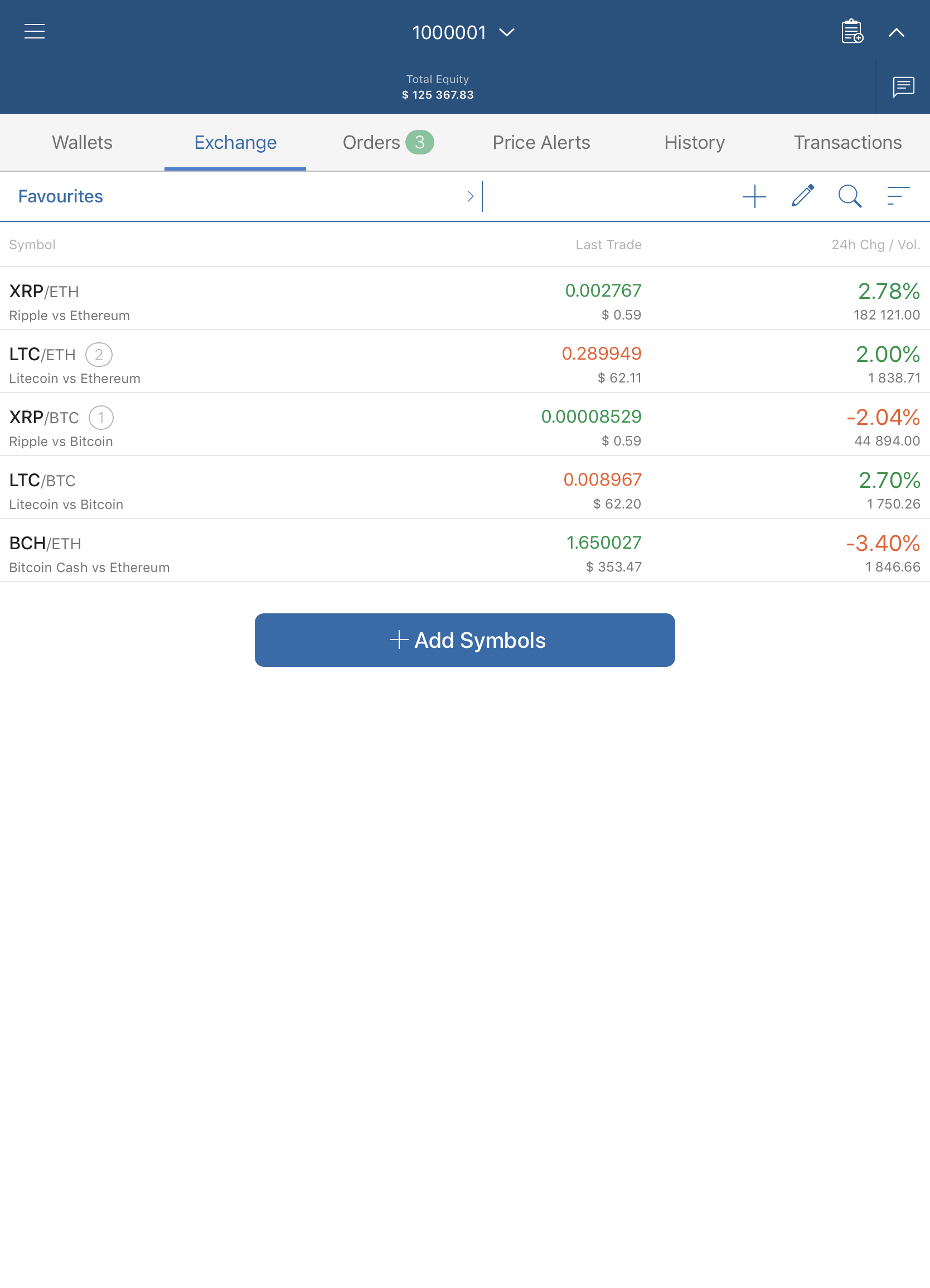Search symbols with the magnifier icon
This screenshot has width=930, height=1288.
pyautogui.click(x=850, y=196)
